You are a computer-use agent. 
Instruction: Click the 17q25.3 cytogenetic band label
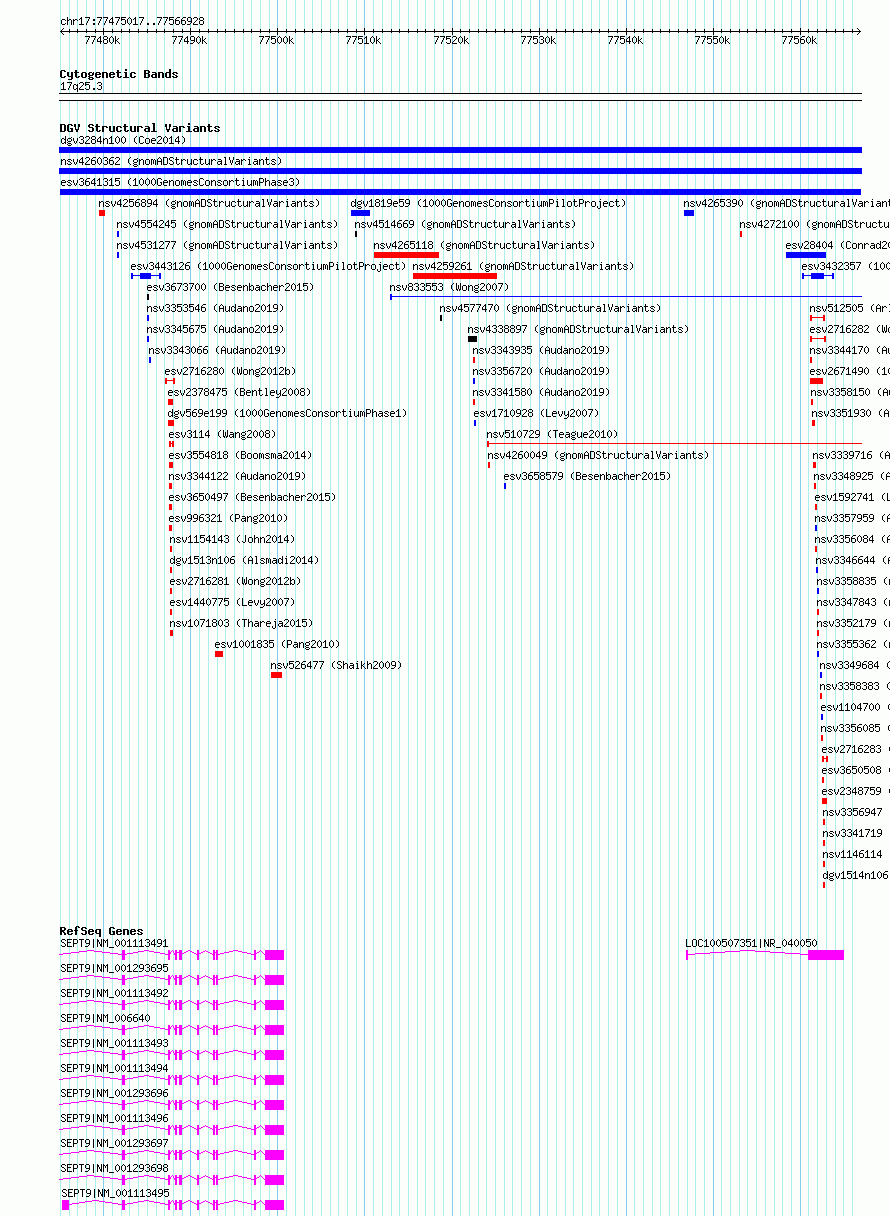(x=81, y=86)
